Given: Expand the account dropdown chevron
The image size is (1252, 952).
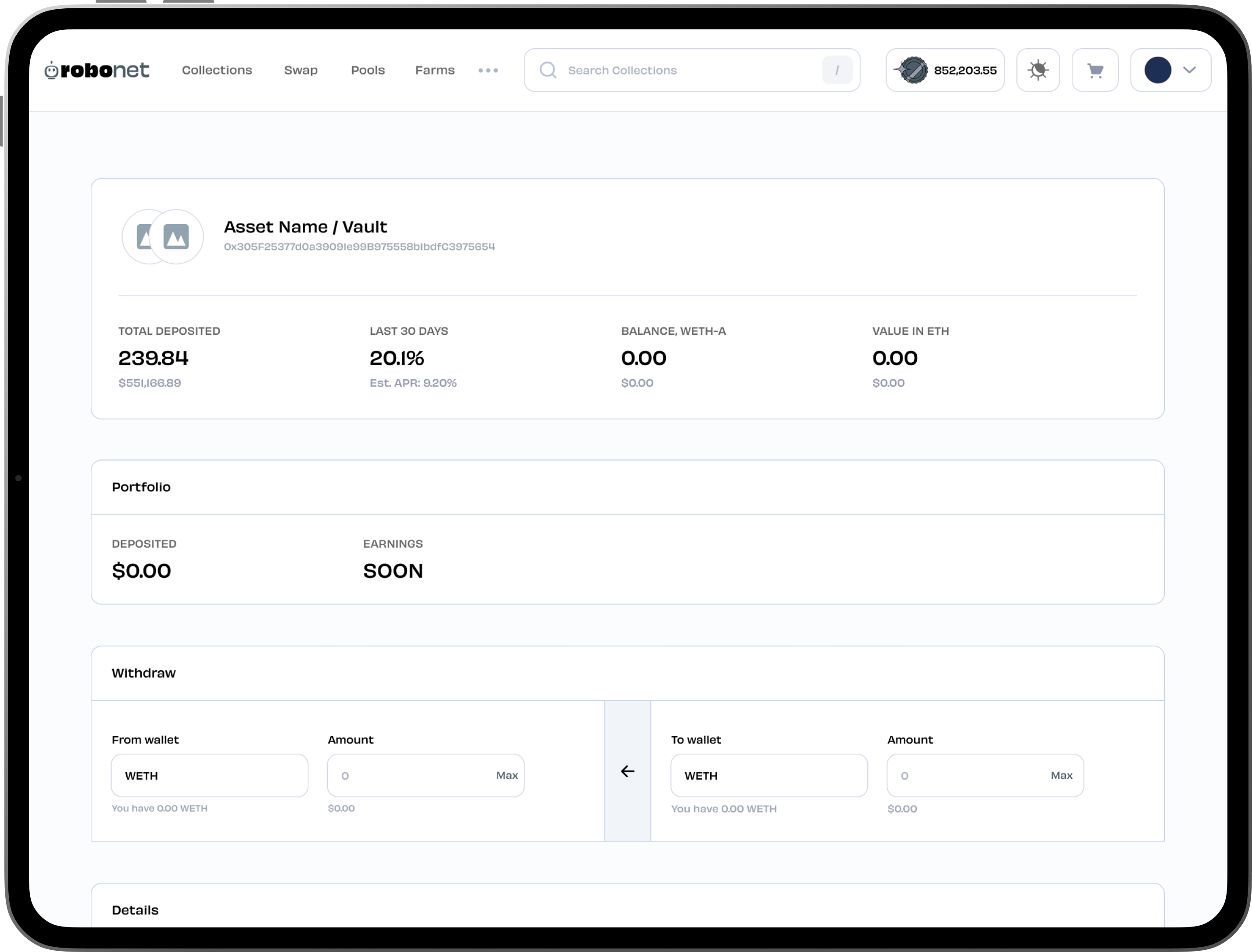Looking at the screenshot, I should click(x=1190, y=70).
